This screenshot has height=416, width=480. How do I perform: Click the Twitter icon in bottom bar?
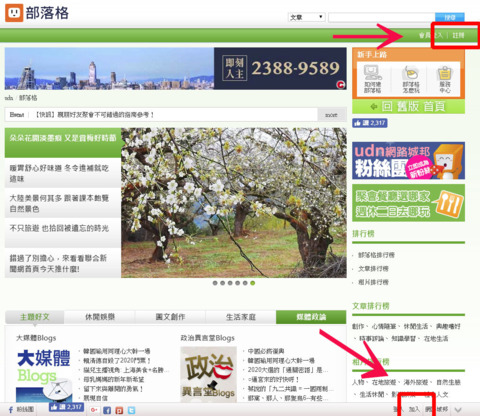131,410
